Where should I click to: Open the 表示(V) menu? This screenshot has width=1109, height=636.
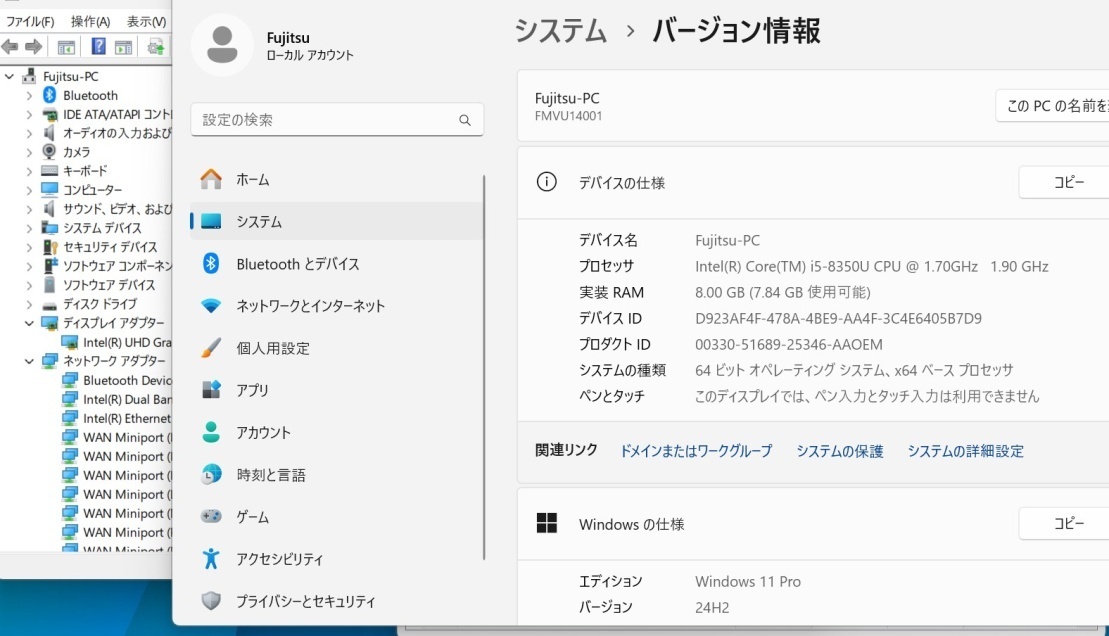[146, 22]
